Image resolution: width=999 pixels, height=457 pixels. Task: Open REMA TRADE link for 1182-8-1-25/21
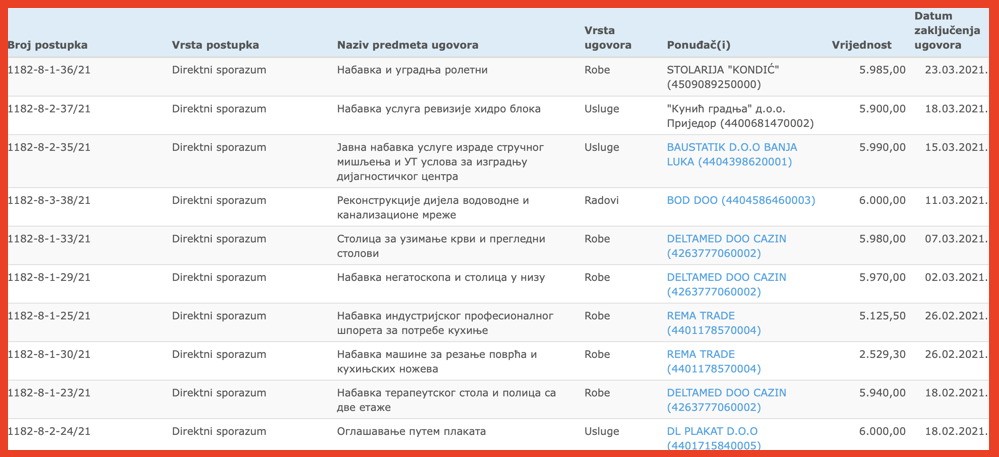pyautogui.click(x=714, y=323)
